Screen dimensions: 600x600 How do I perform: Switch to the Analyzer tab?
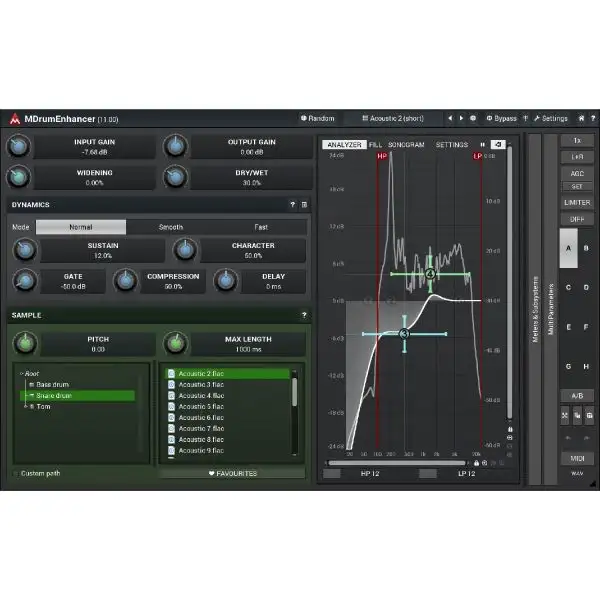(344, 145)
